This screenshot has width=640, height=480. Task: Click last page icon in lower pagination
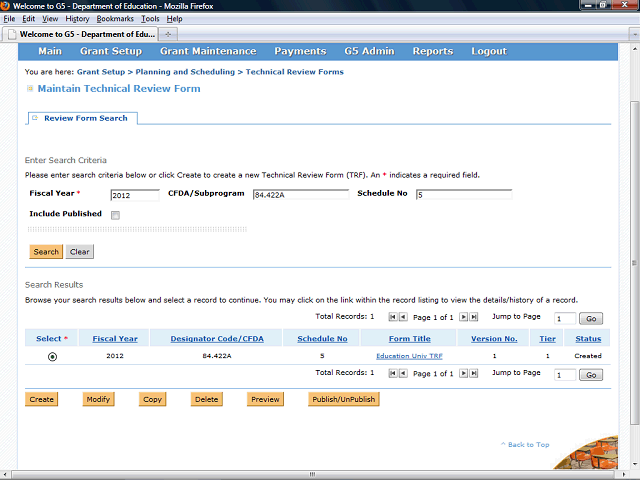(473, 373)
